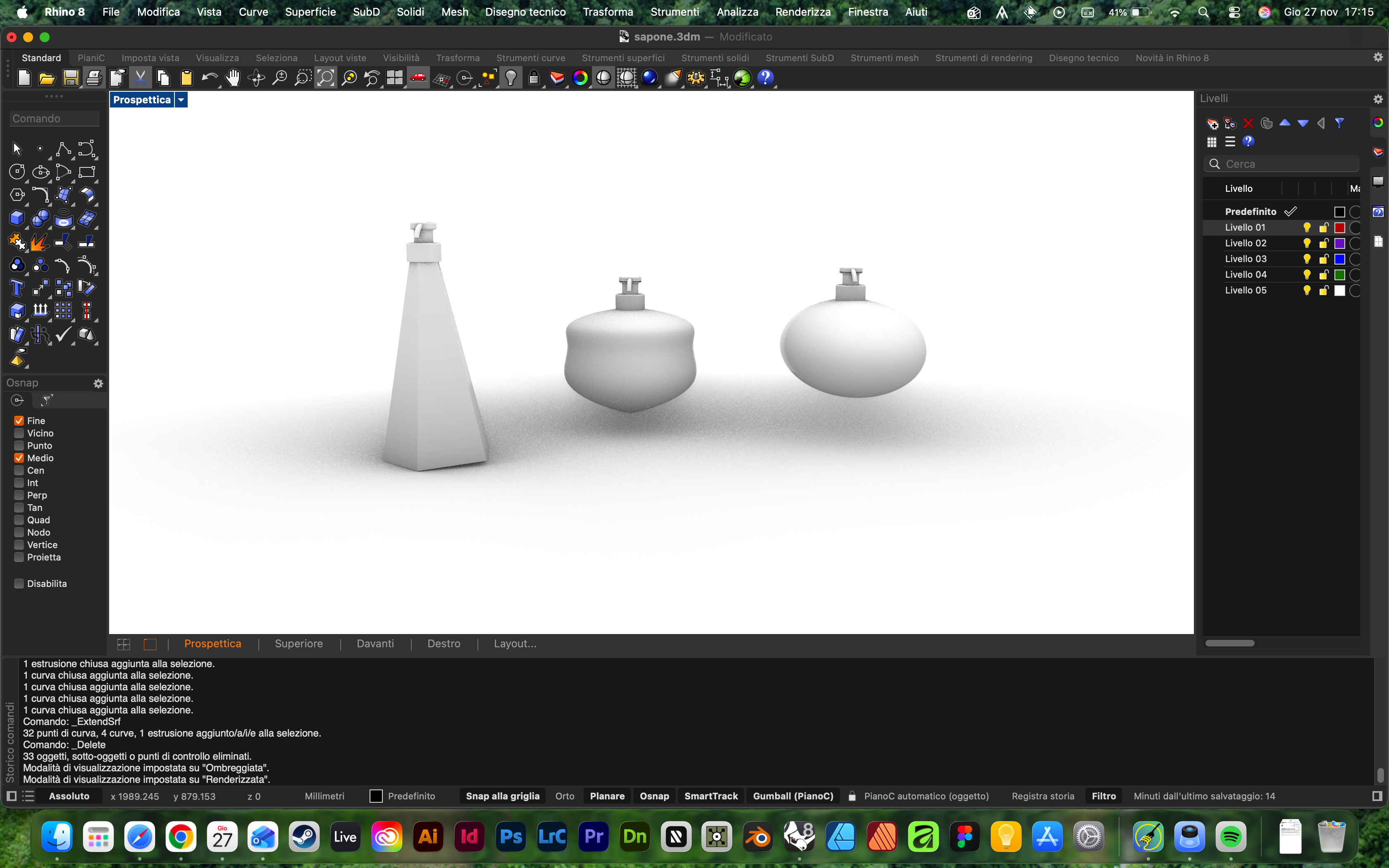Open the Prospettiva viewport dropdown arrow
This screenshot has height=868, width=1389.
click(181, 100)
